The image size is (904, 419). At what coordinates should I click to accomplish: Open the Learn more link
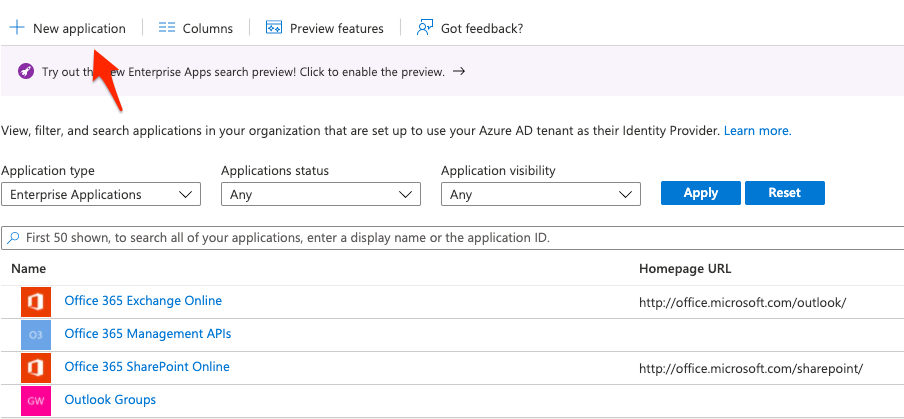pos(757,131)
